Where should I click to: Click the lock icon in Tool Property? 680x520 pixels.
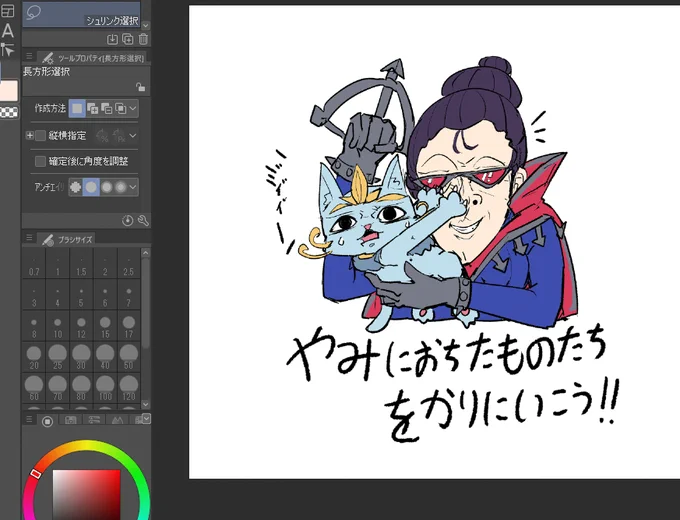[x=140, y=87]
